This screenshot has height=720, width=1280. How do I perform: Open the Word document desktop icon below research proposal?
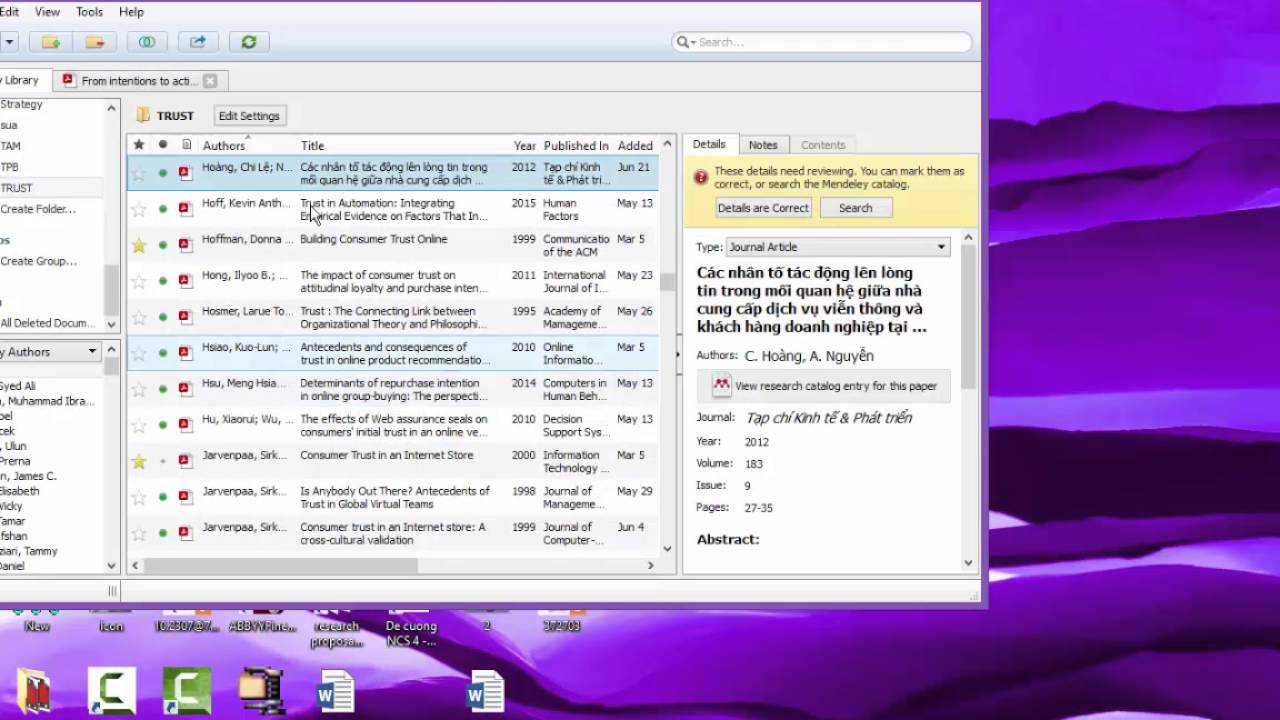335,691
